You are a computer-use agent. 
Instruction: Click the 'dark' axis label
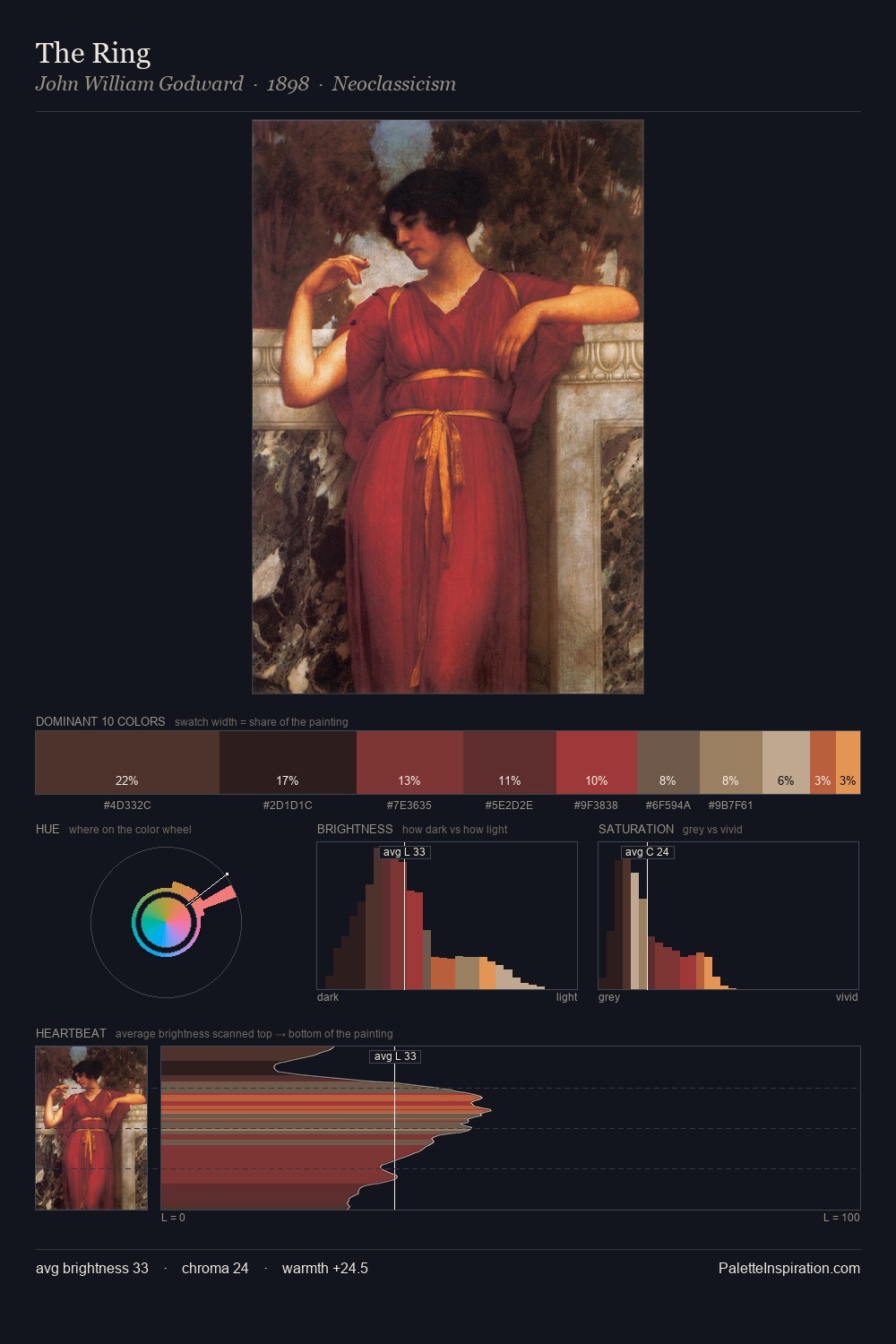328,997
